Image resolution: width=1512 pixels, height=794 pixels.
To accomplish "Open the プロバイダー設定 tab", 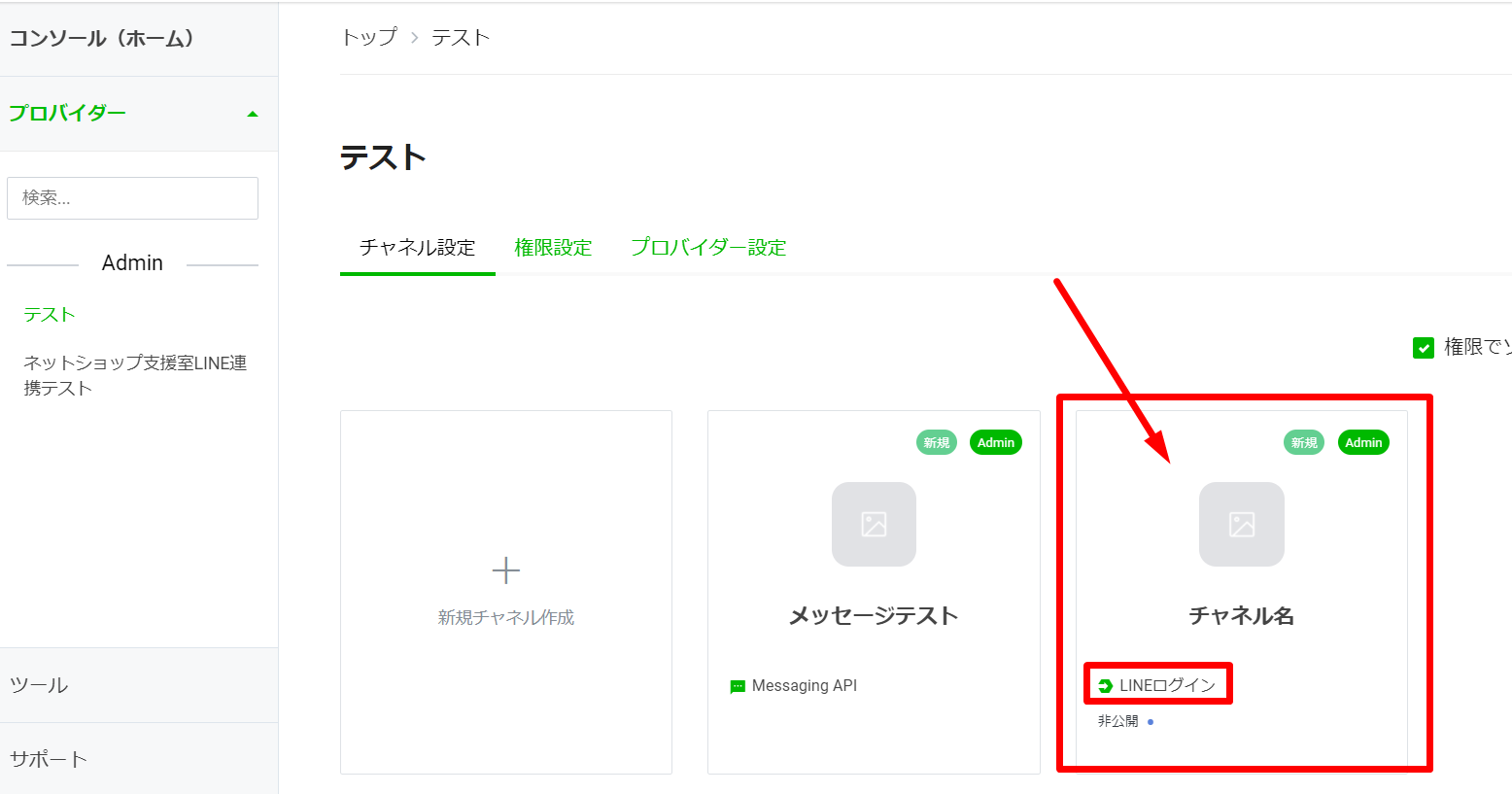I will tap(708, 248).
